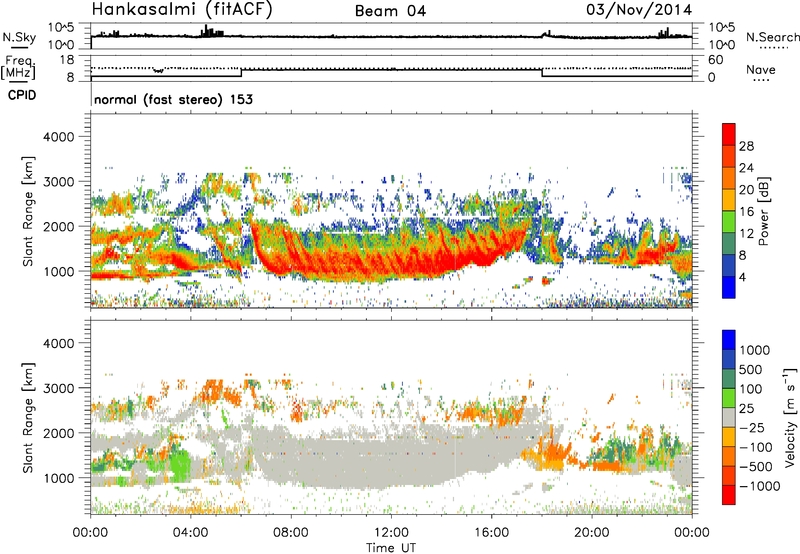Click the 'Freq. [MHz]' label

pyautogui.click(x=18, y=67)
